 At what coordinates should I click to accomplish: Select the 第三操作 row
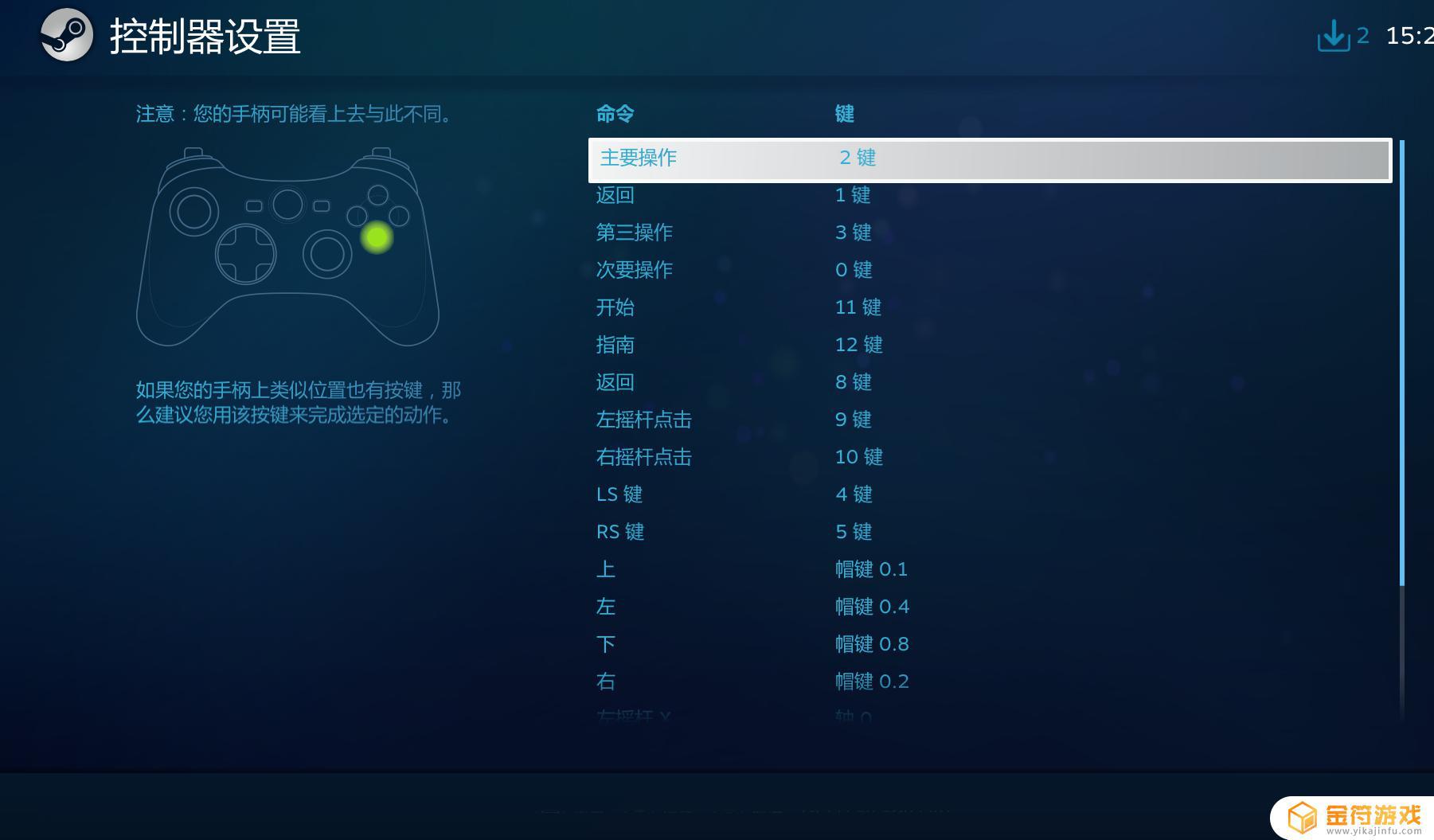[990, 232]
